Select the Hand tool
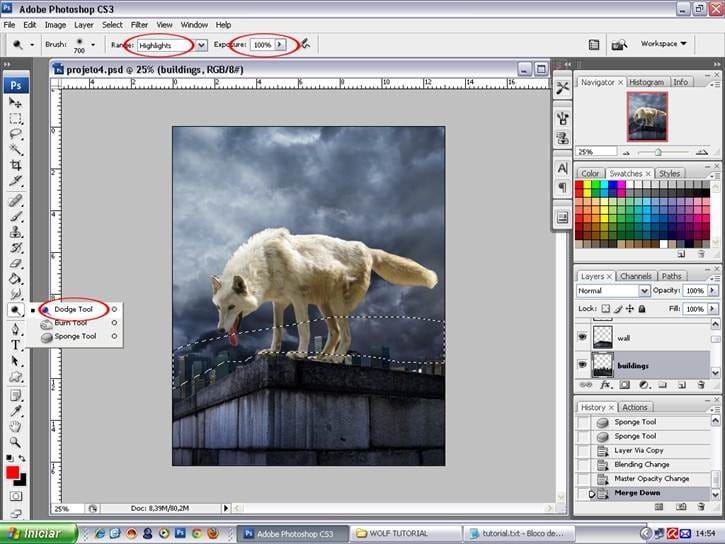The width and height of the screenshot is (725, 544). [x=15, y=426]
